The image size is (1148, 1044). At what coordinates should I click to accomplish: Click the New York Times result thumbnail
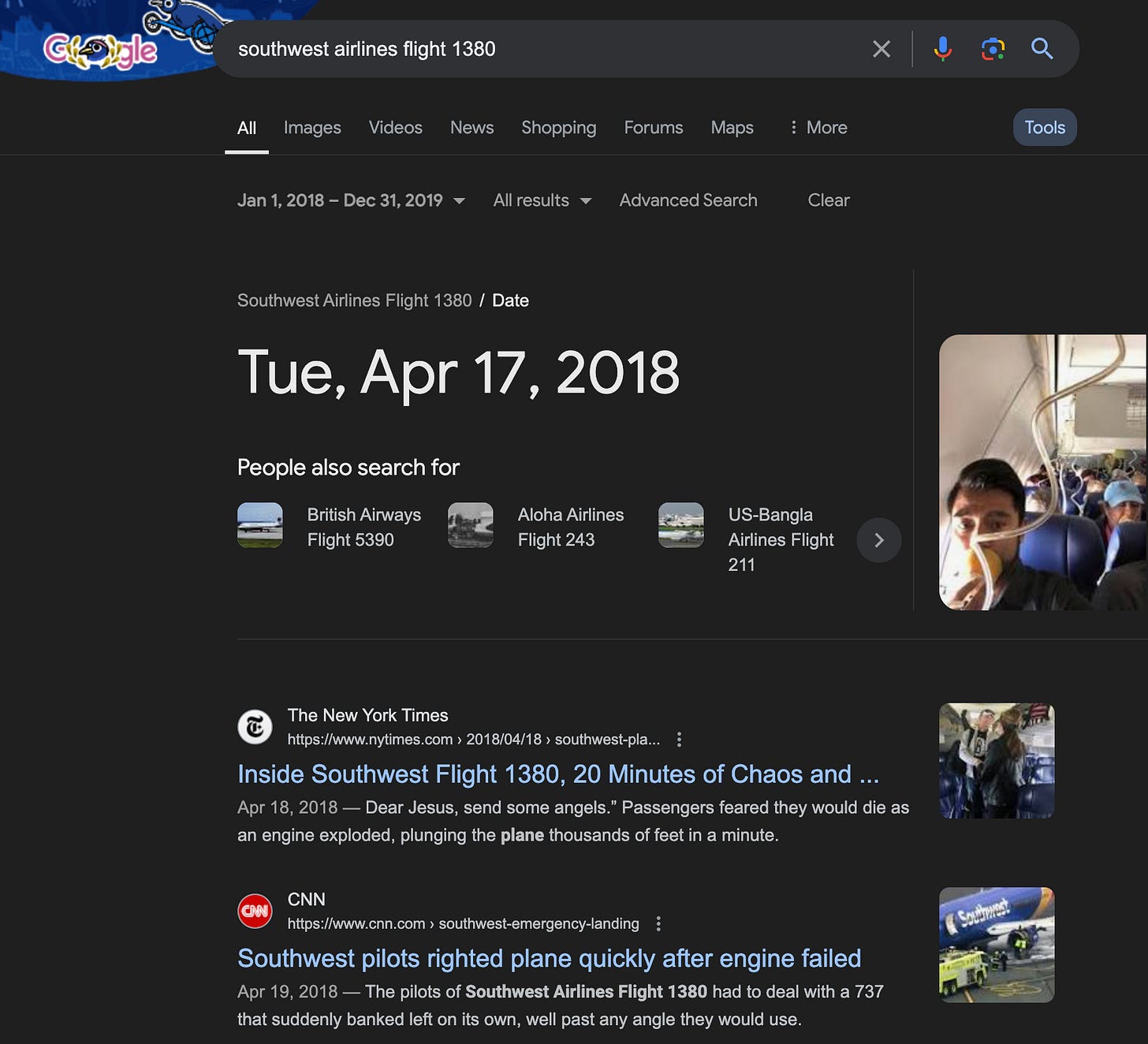point(997,761)
